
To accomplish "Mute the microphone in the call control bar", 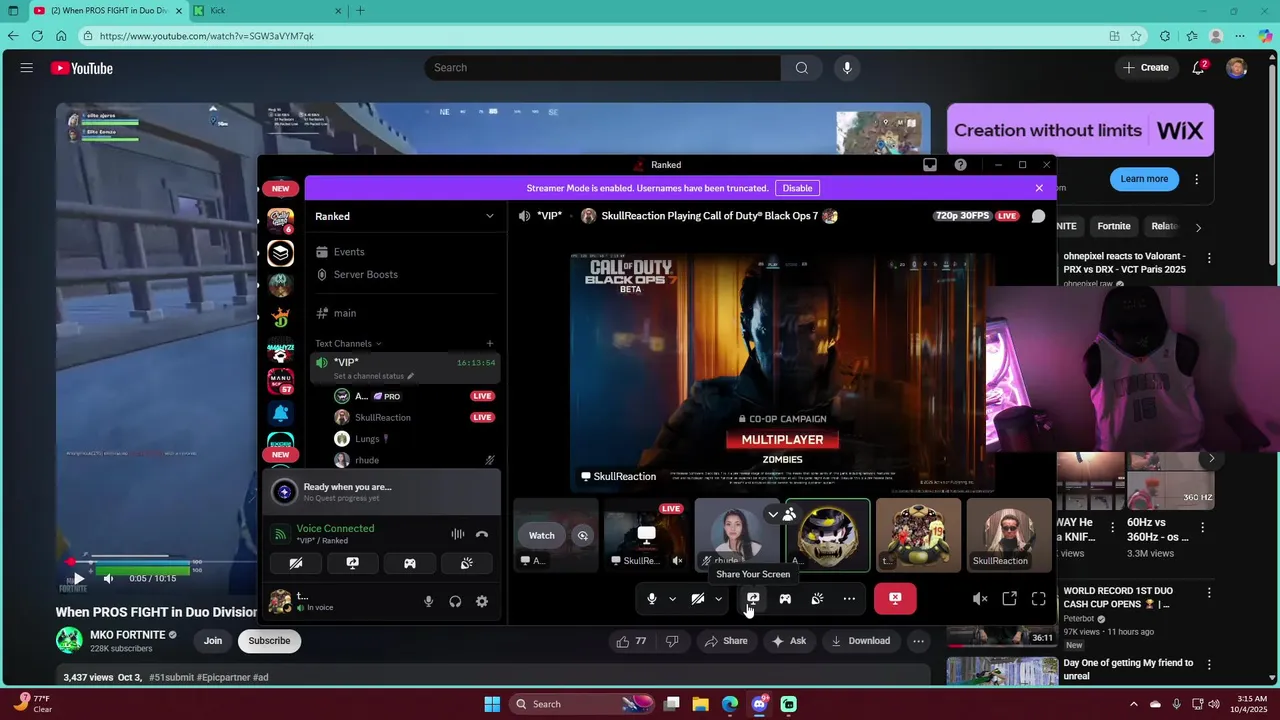I will [652, 599].
